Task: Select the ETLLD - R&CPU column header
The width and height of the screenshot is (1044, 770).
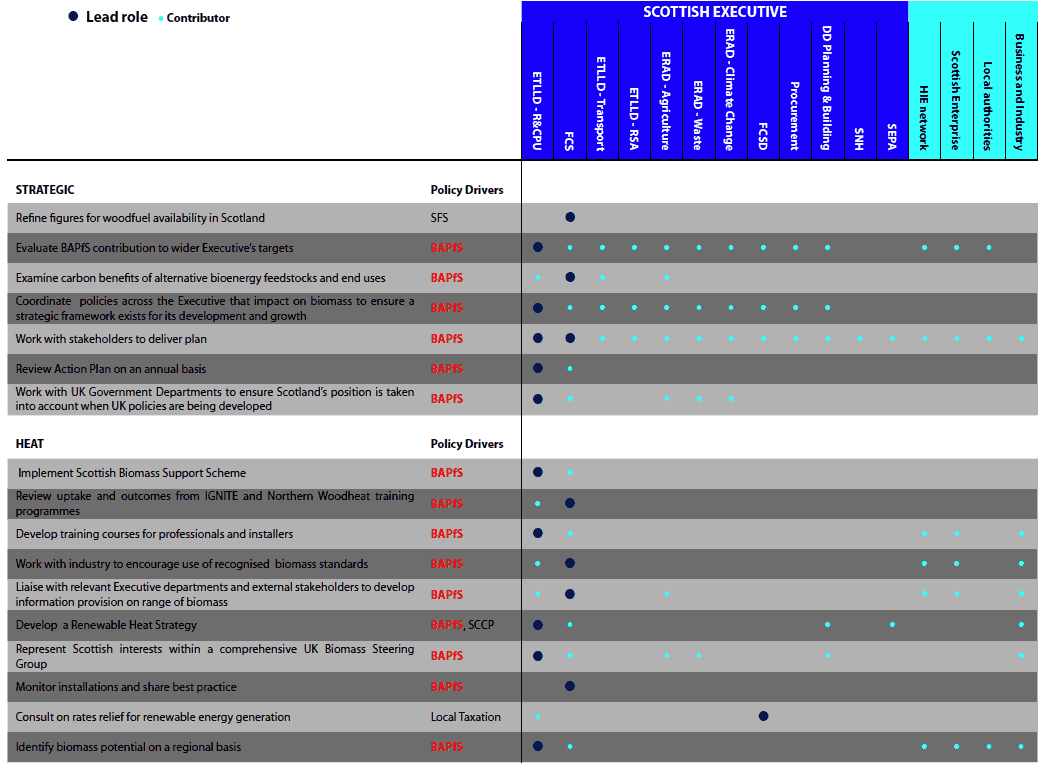Action: tap(537, 111)
